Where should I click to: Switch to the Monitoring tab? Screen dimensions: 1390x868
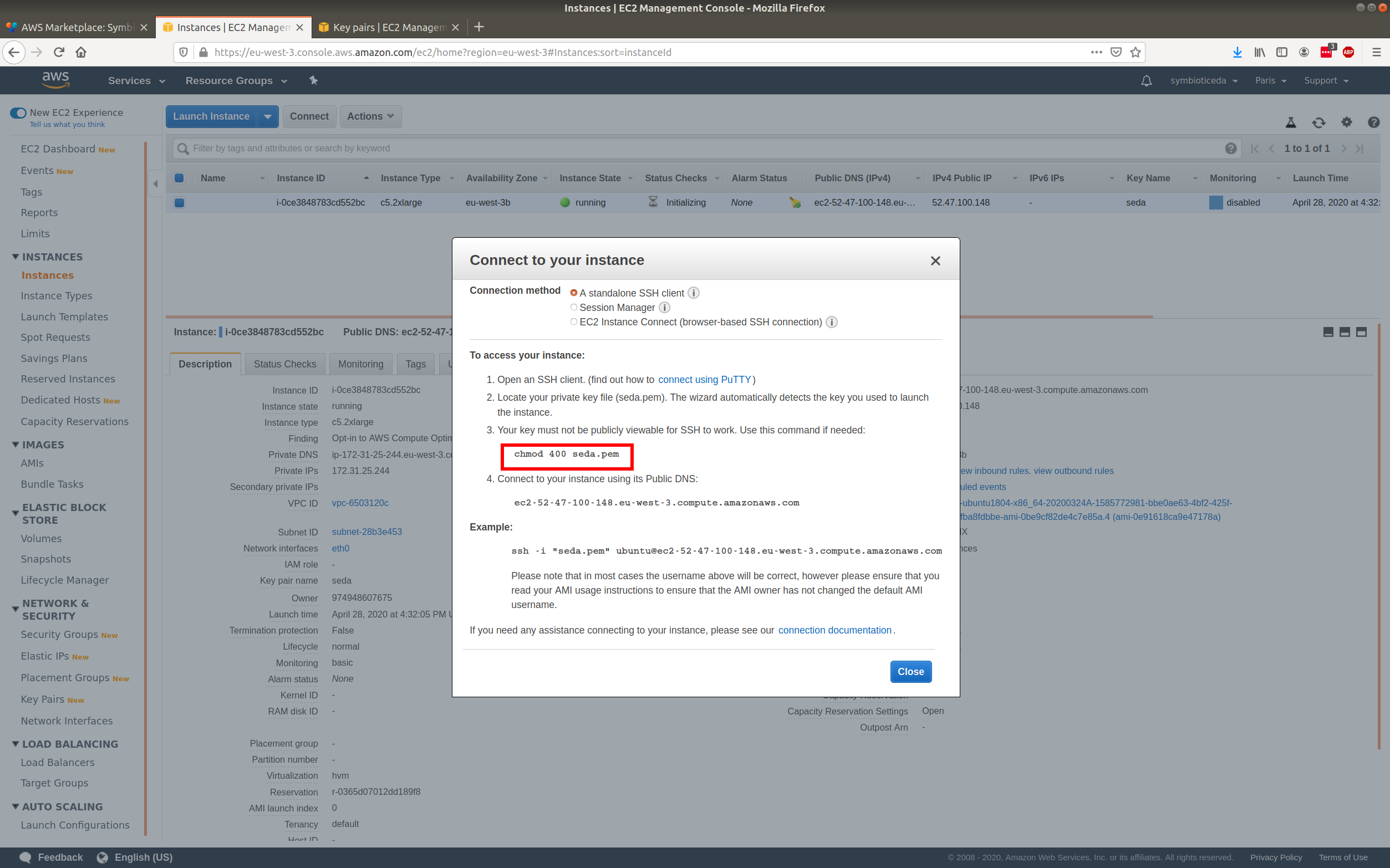(360, 364)
